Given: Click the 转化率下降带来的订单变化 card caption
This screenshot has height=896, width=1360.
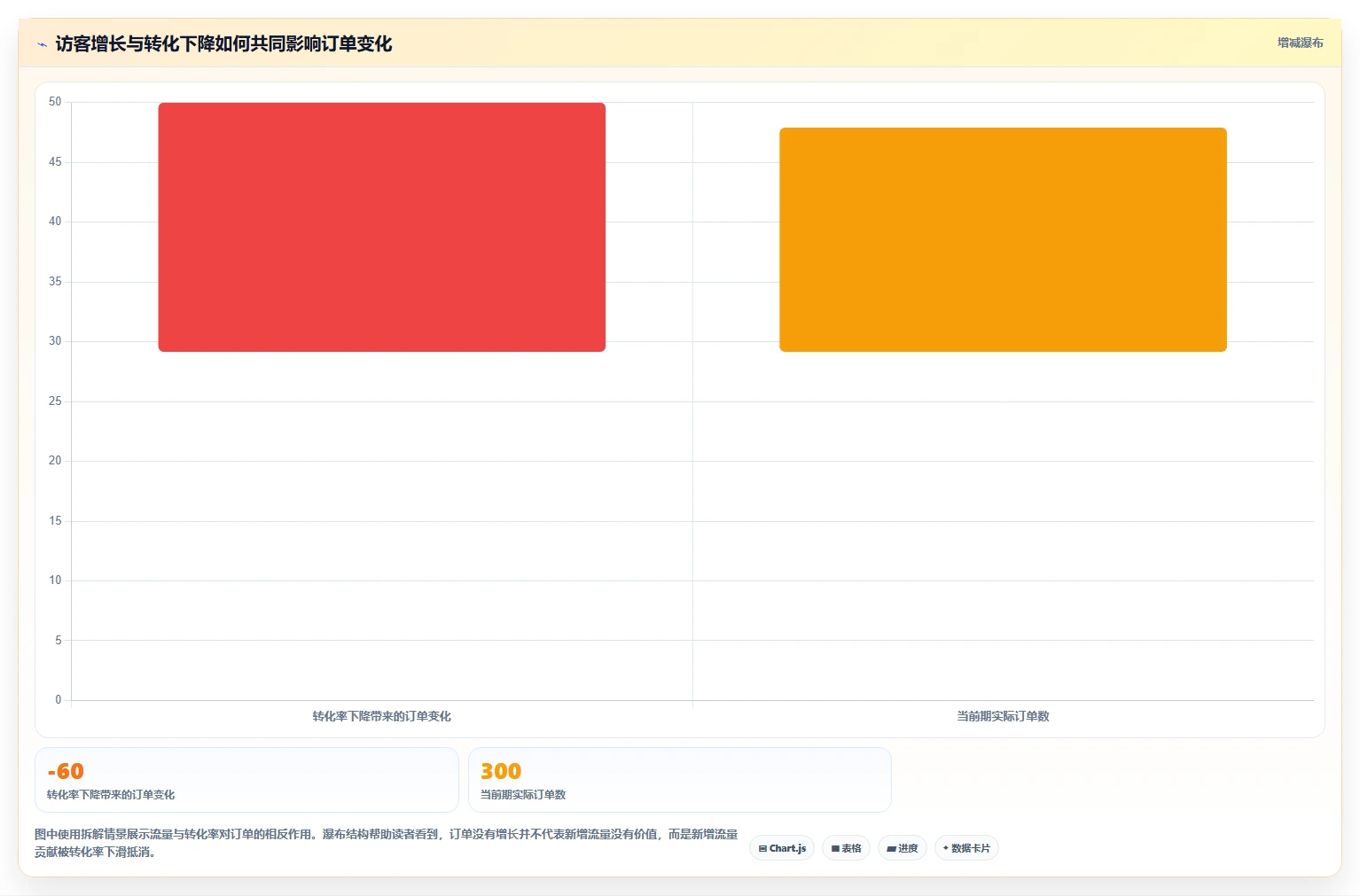Looking at the screenshot, I should pos(111,795).
